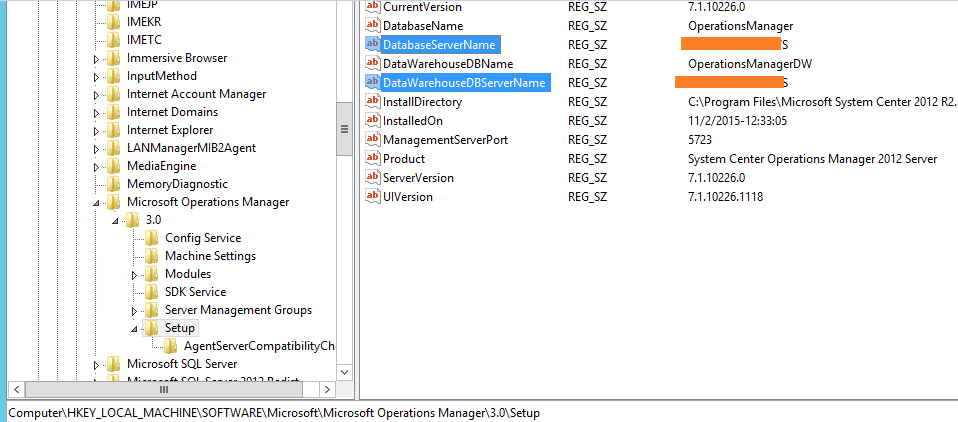
Task: Click the tree vertical scrollbar thumb
Action: [344, 129]
